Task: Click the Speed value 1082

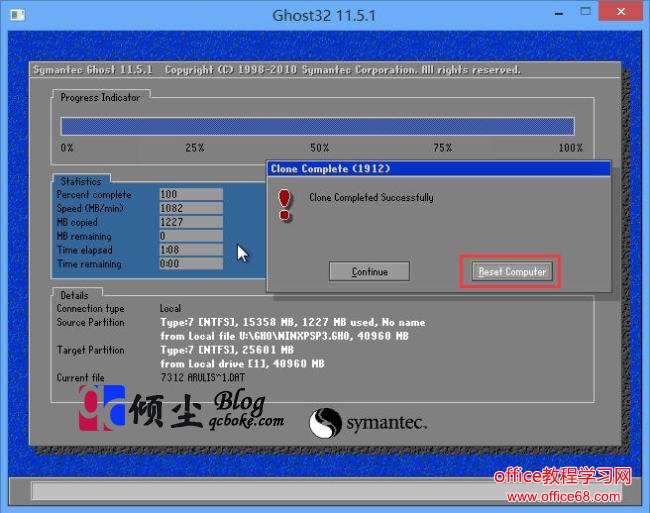Action: click(x=191, y=208)
